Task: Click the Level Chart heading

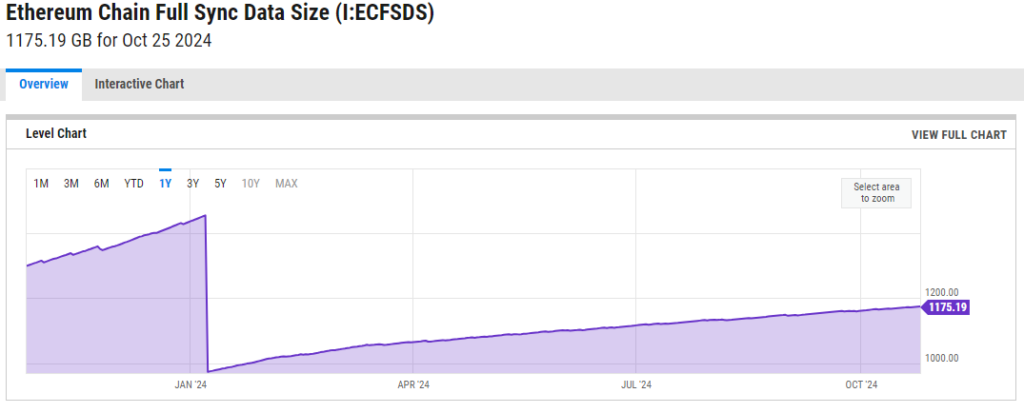Action: (x=56, y=133)
